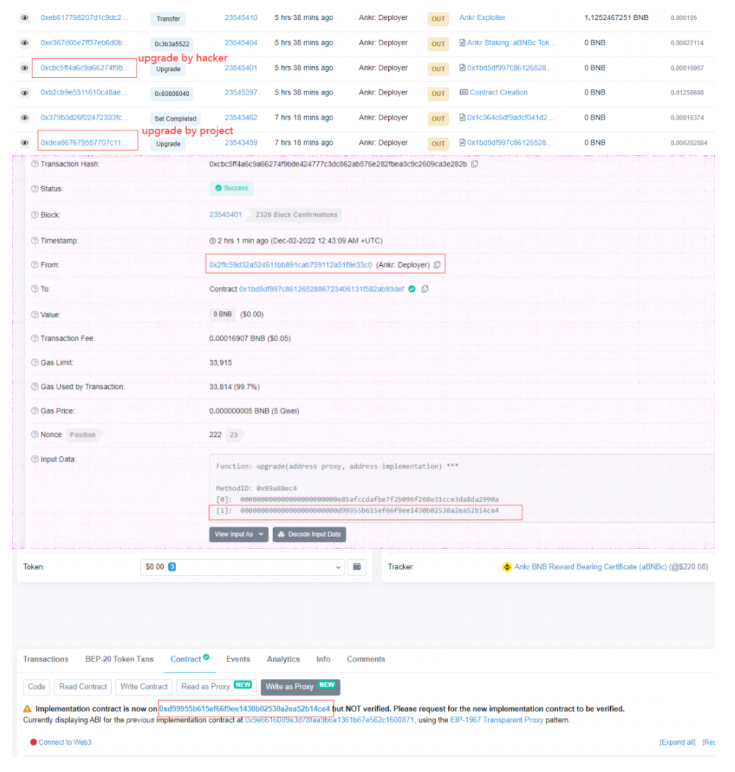Image resolution: width=735 pixels, height=772 pixels.
Task: Click the help icon next to Status
Action: (x=35, y=189)
